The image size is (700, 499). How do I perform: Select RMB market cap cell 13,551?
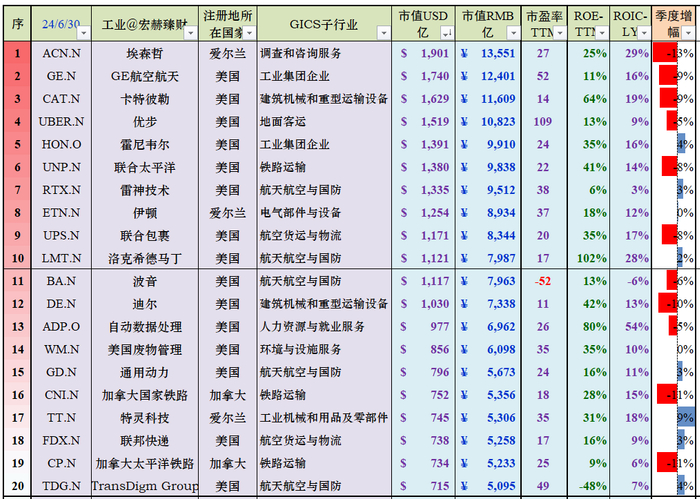coord(488,54)
